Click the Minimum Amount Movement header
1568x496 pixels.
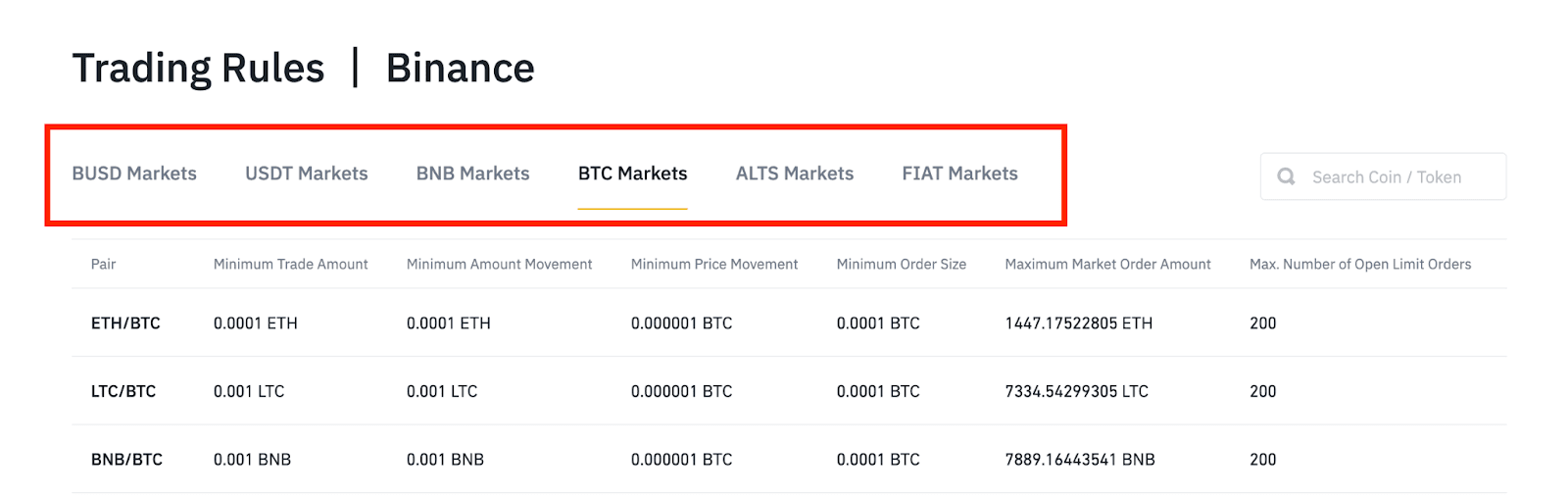click(x=499, y=265)
